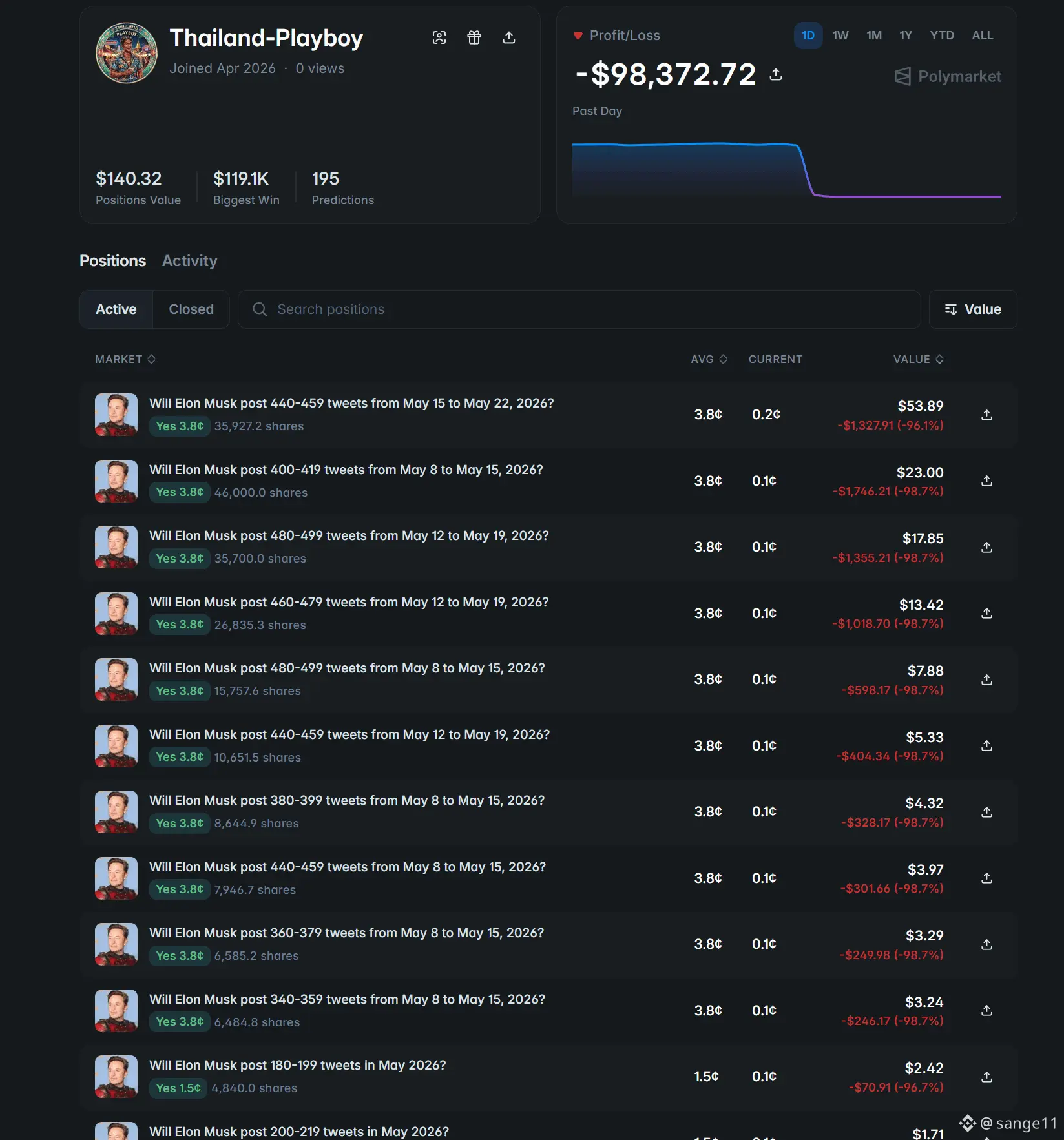
Task: Open market: 360-379 tweets May 8 to May 15
Action: click(347, 933)
